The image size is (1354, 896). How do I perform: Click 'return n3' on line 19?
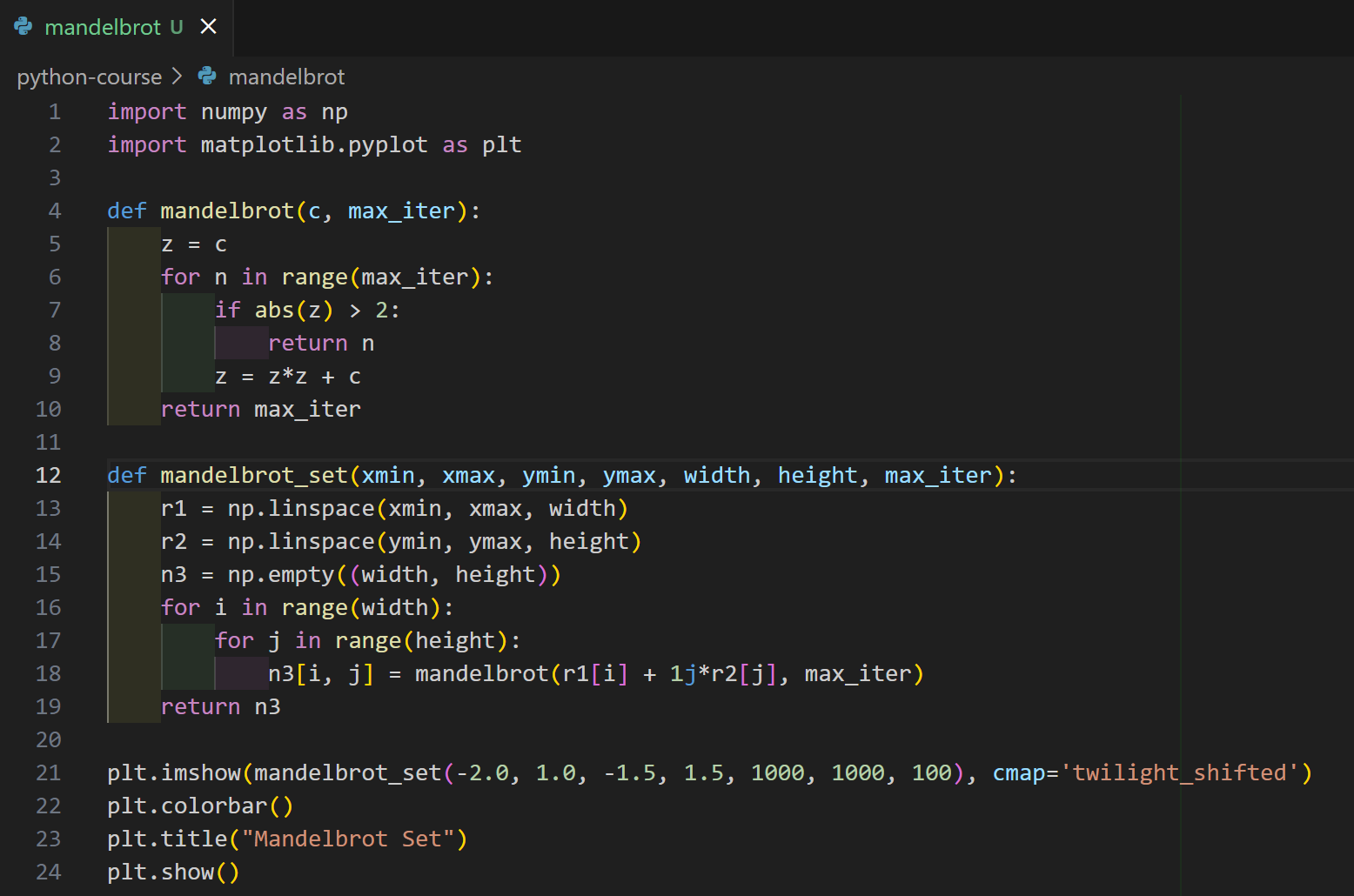[x=221, y=706]
